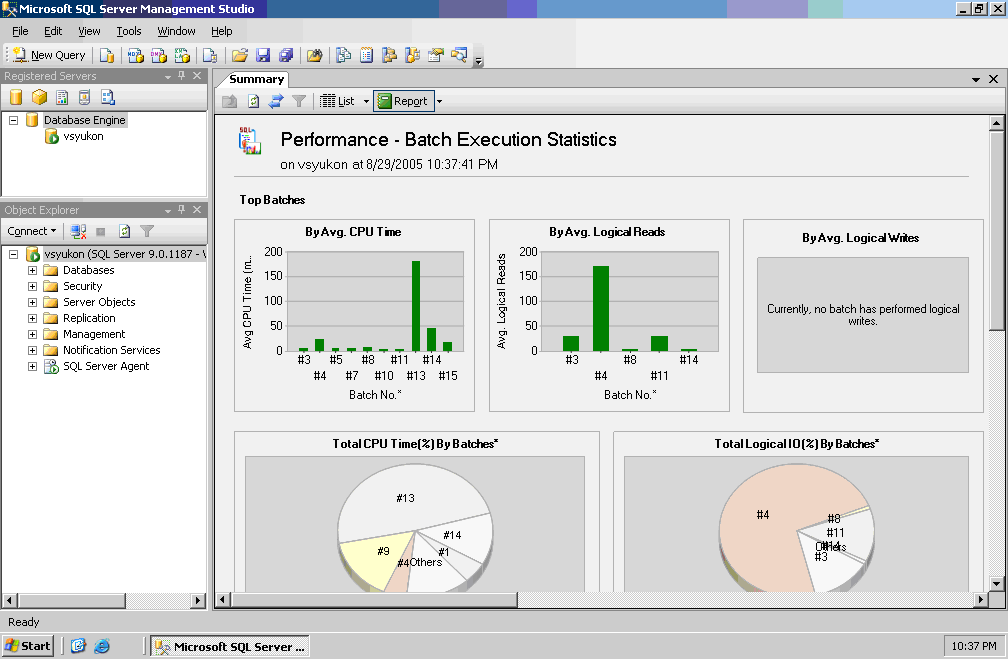Open the Tools menu
This screenshot has width=1008, height=659.
click(x=128, y=31)
